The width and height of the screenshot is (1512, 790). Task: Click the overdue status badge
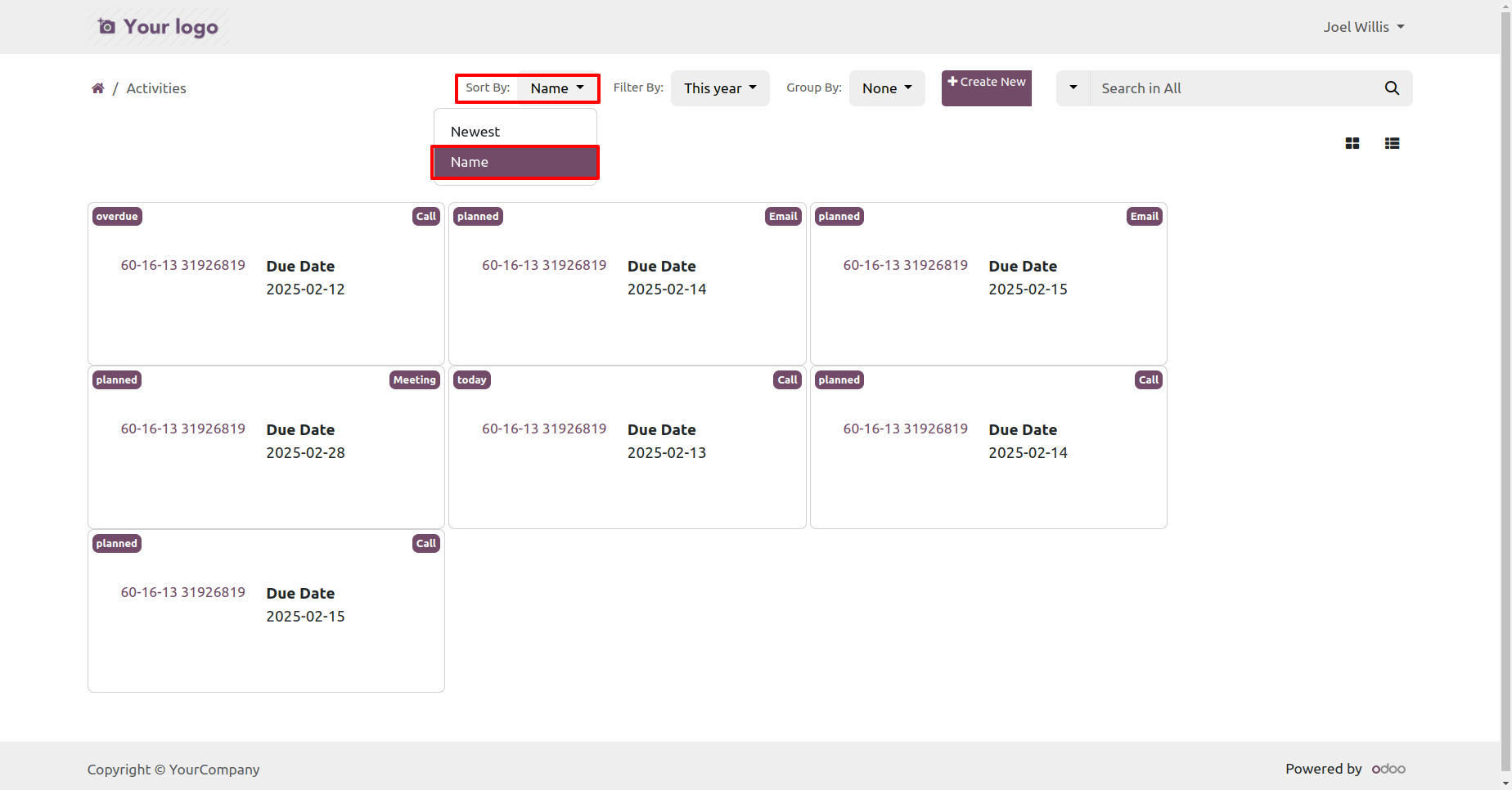(x=117, y=217)
